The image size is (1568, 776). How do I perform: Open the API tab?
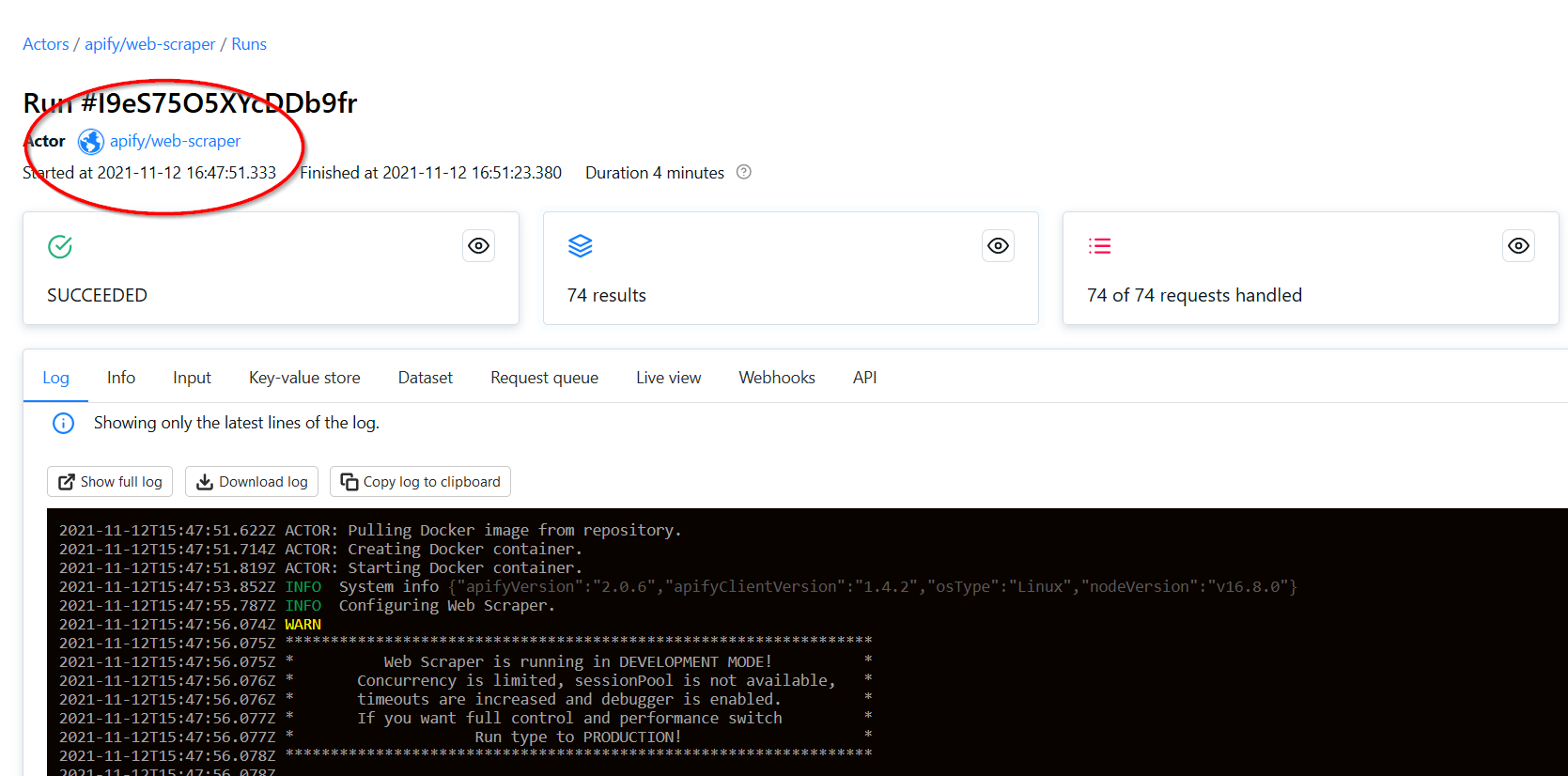[x=864, y=378]
